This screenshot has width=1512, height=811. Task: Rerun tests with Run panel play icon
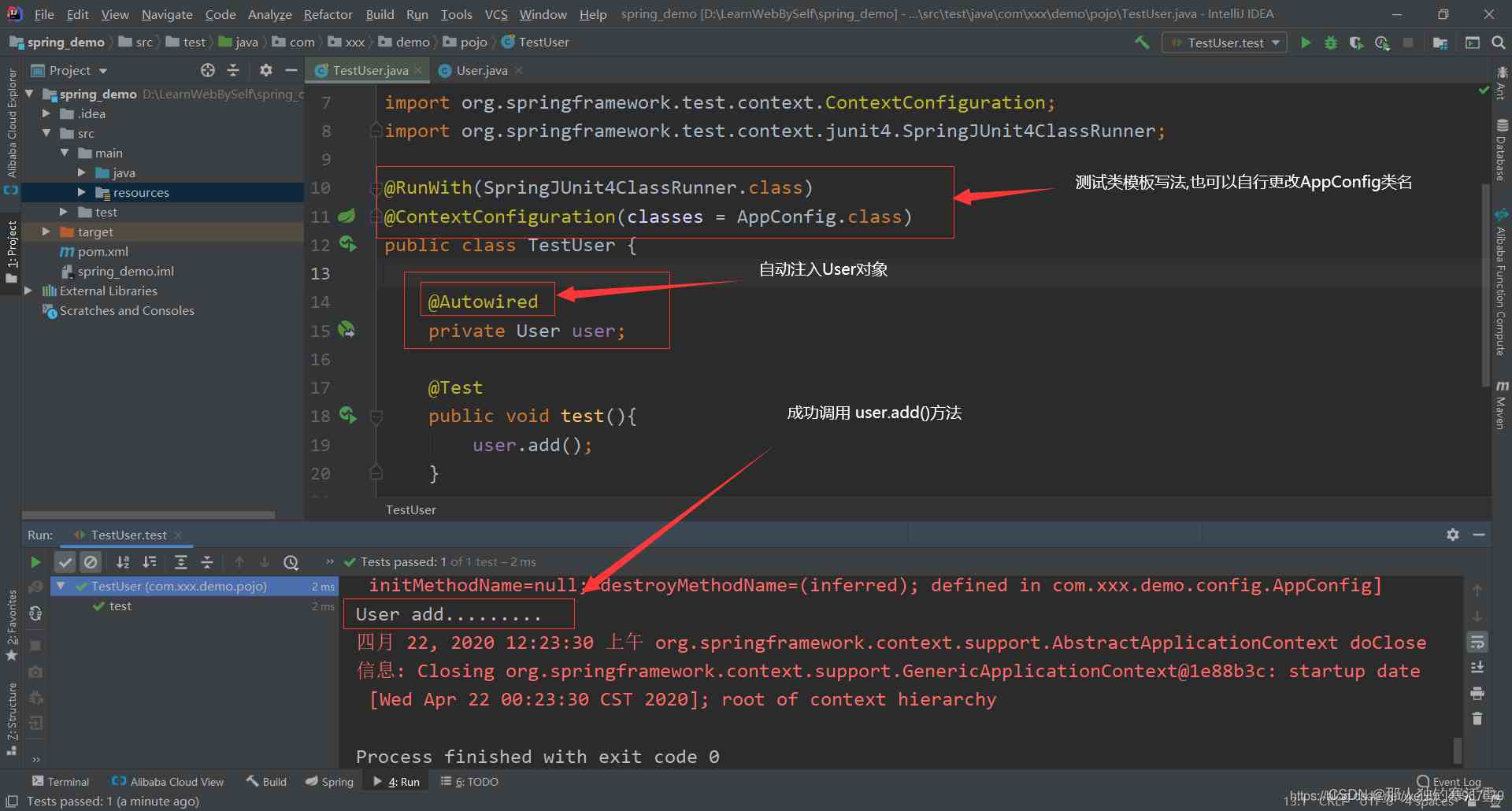[x=35, y=562]
